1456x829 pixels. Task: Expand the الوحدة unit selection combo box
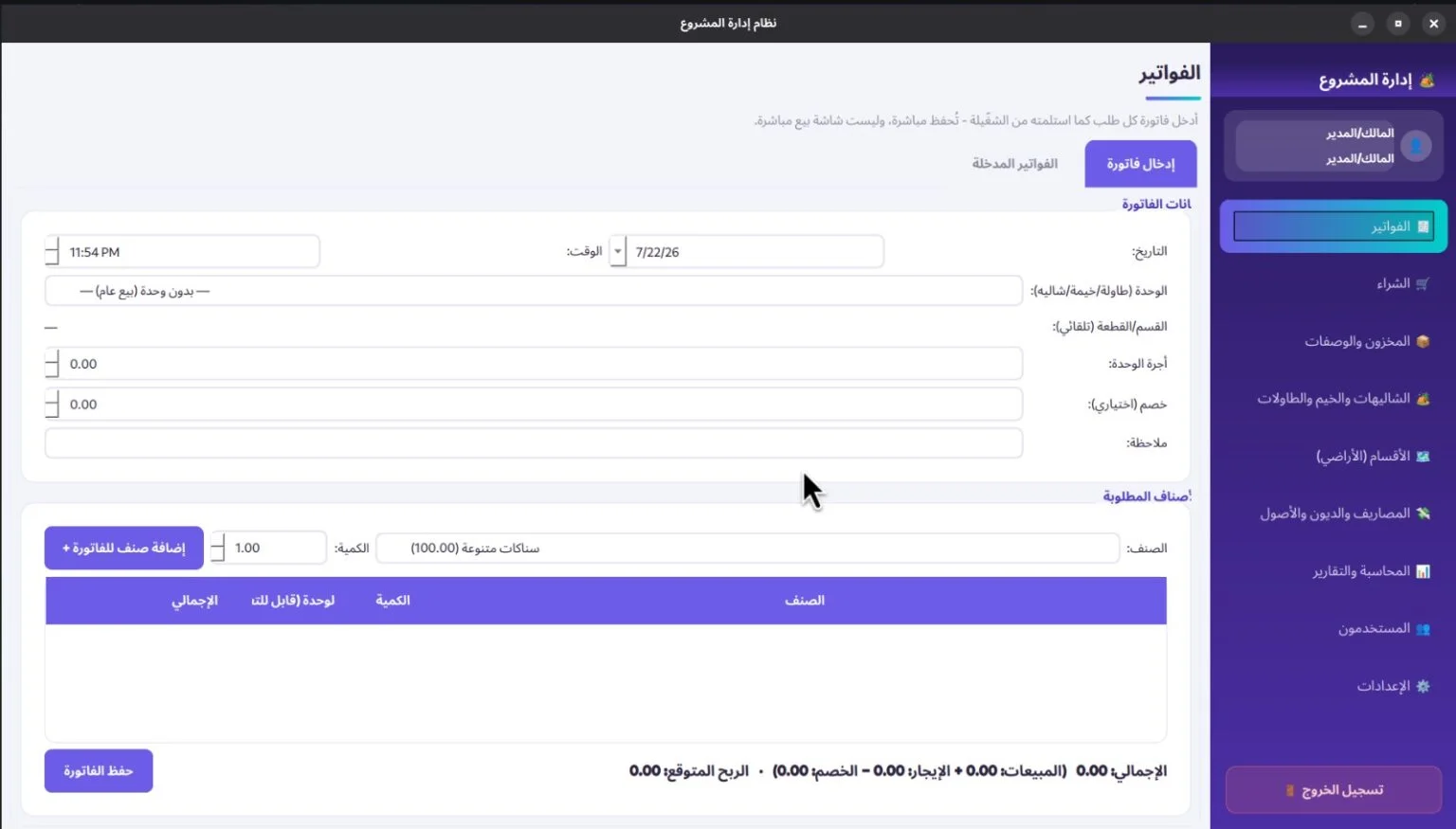534,291
